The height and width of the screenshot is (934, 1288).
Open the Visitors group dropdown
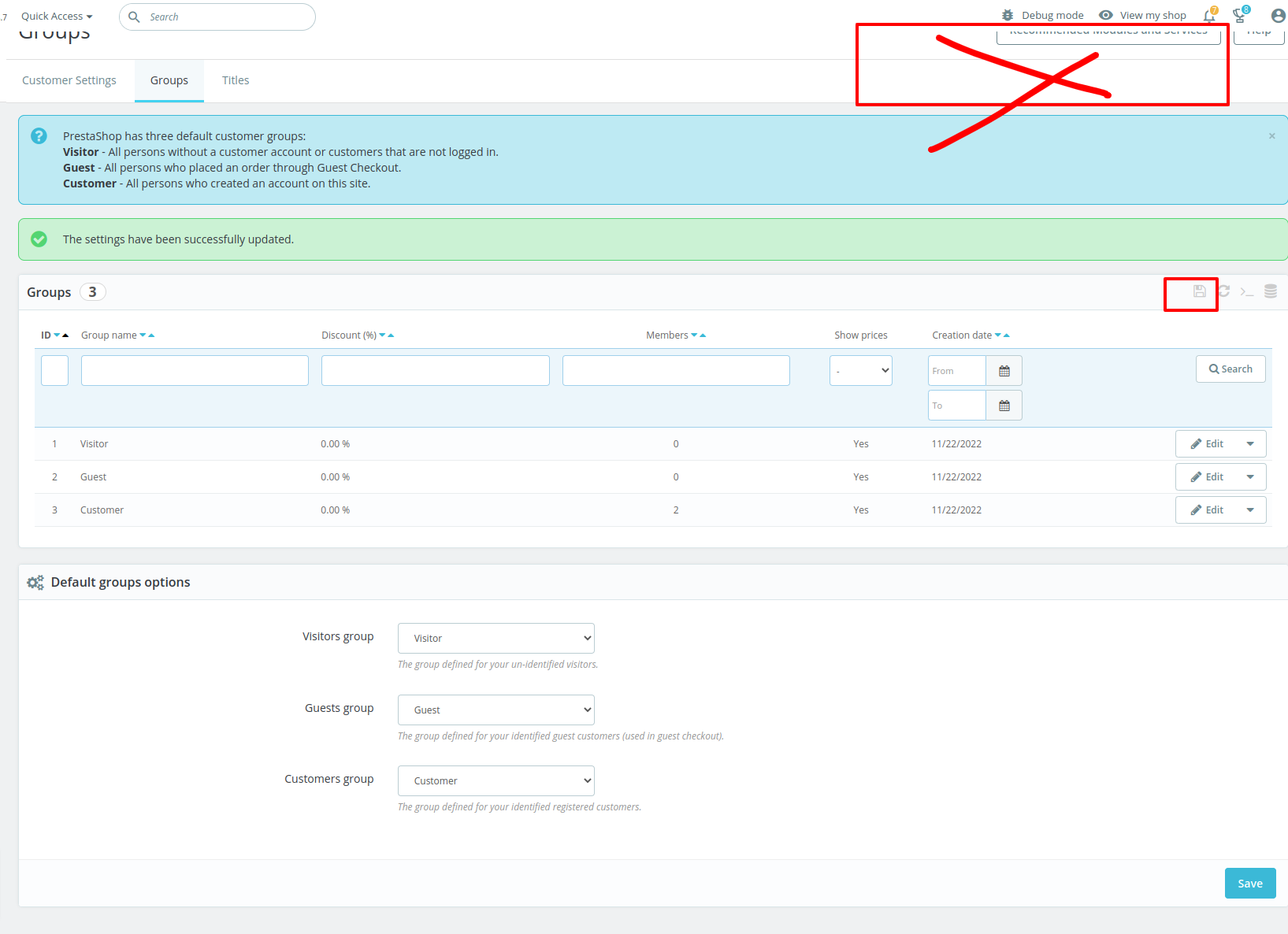[496, 638]
